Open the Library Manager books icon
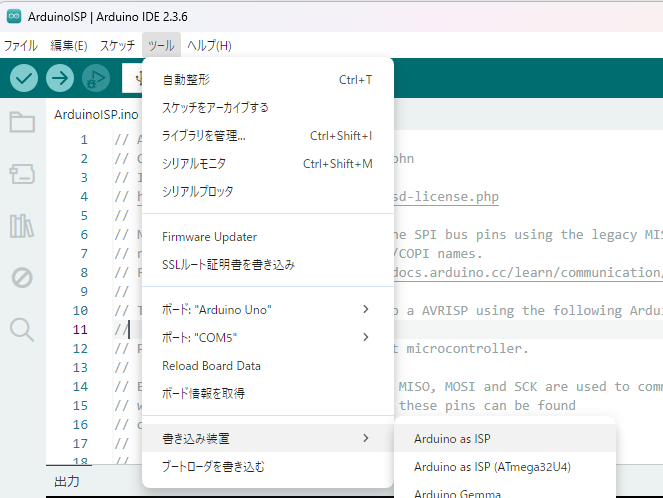 click(21, 226)
